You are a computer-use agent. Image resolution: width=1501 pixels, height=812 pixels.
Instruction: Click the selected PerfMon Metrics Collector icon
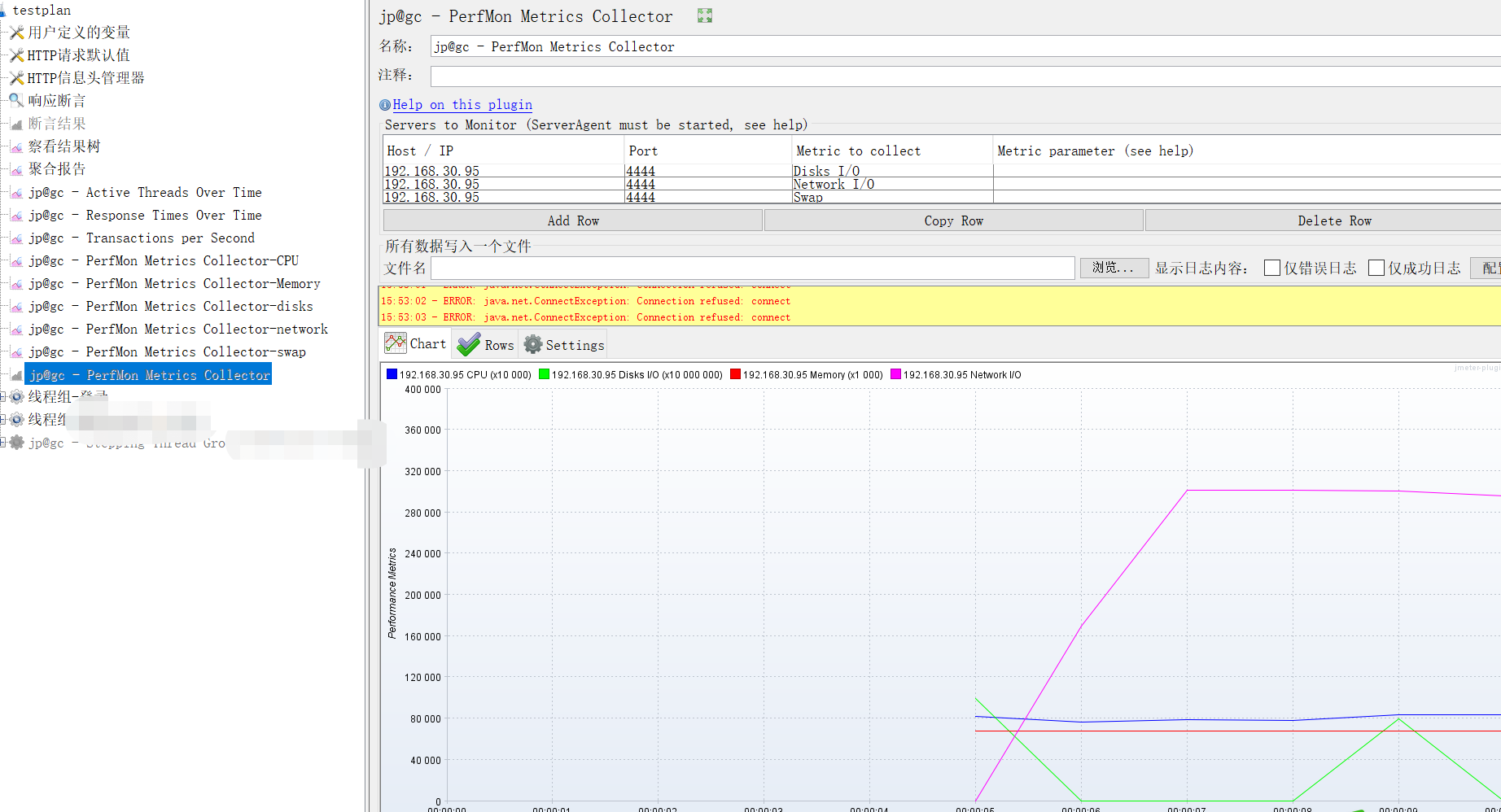[16, 375]
